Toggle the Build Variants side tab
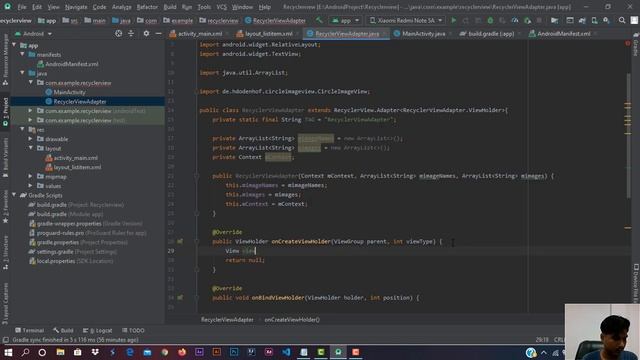 tap(5, 157)
